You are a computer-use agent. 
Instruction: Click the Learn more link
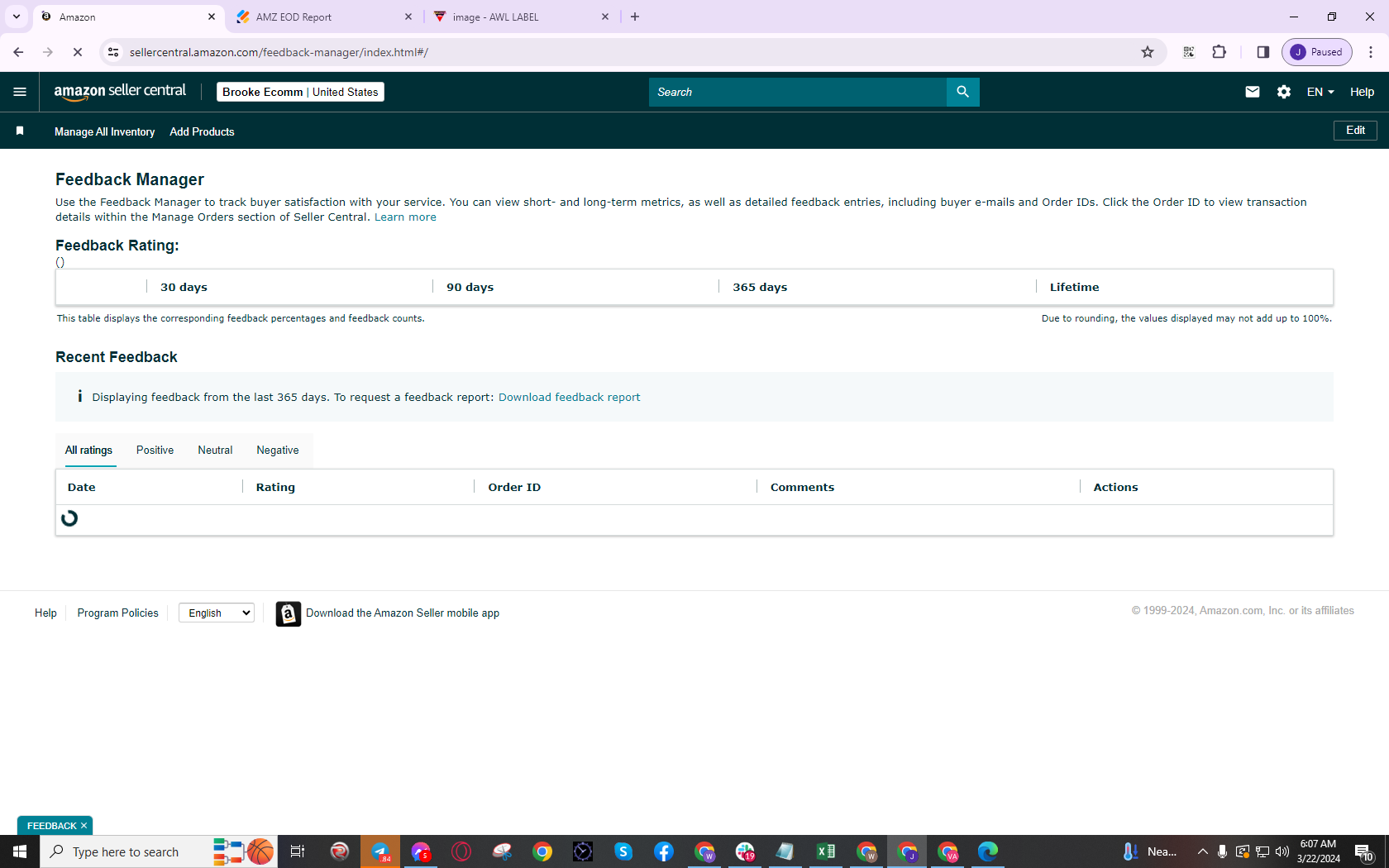405,217
